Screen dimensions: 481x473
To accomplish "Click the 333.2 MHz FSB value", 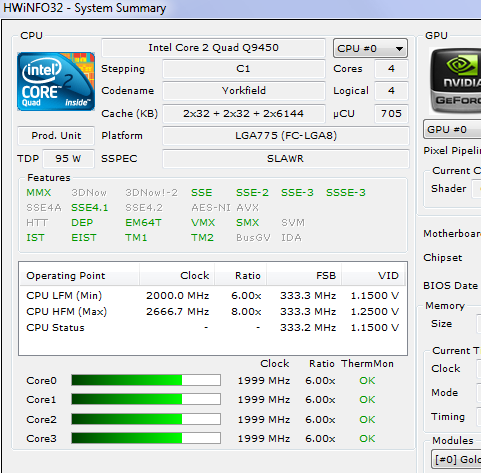I will (x=308, y=328).
